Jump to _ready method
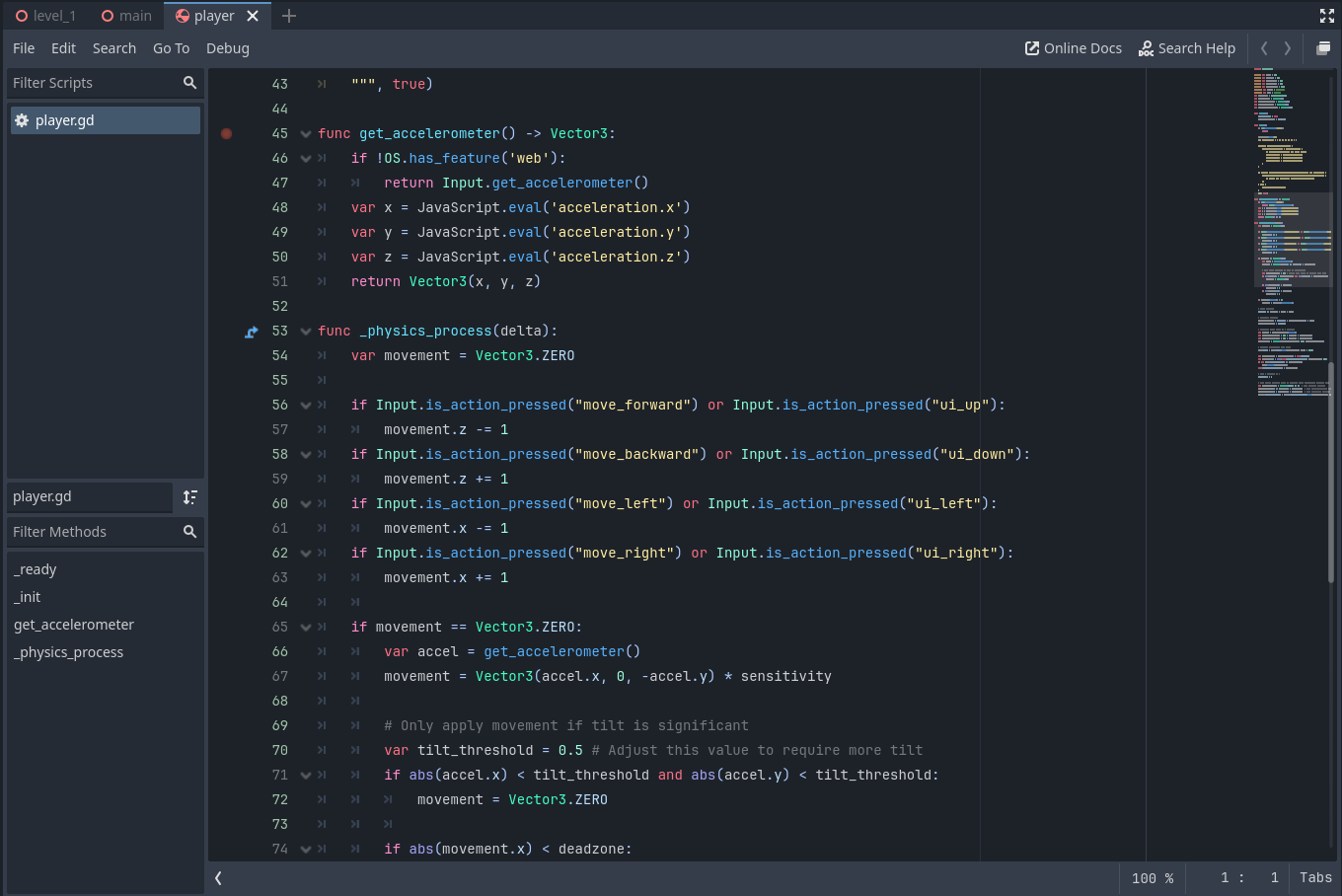The image size is (1342, 896). 36,569
